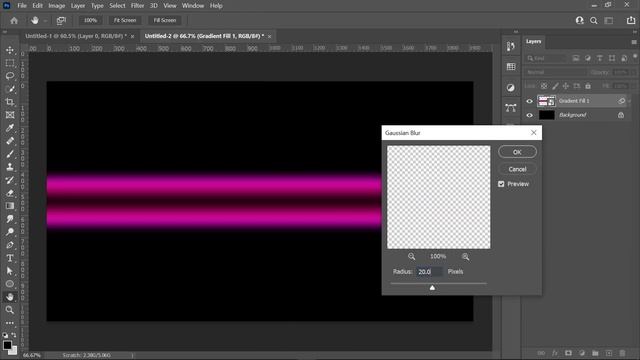Click the foreground color swatch

point(7,345)
